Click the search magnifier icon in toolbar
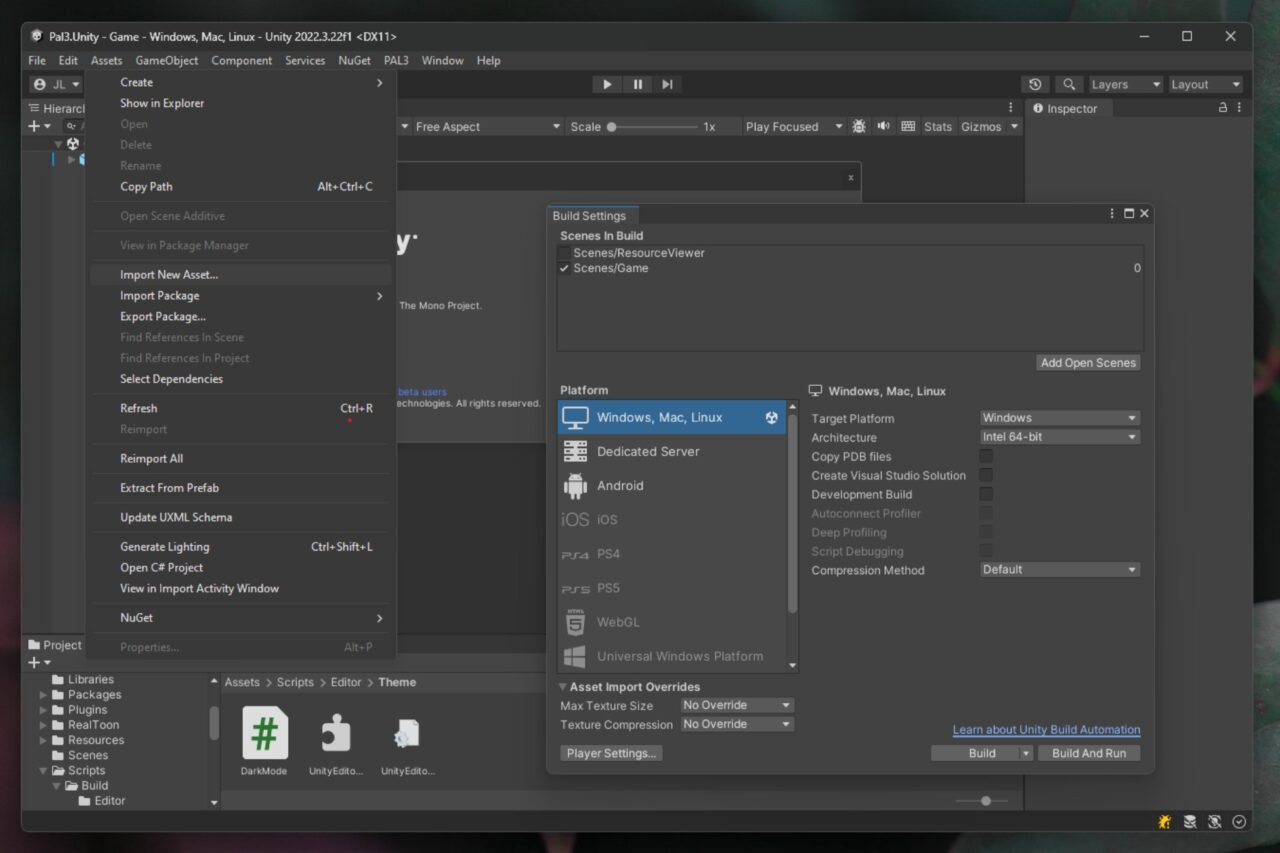The image size is (1280, 853). click(x=1069, y=85)
